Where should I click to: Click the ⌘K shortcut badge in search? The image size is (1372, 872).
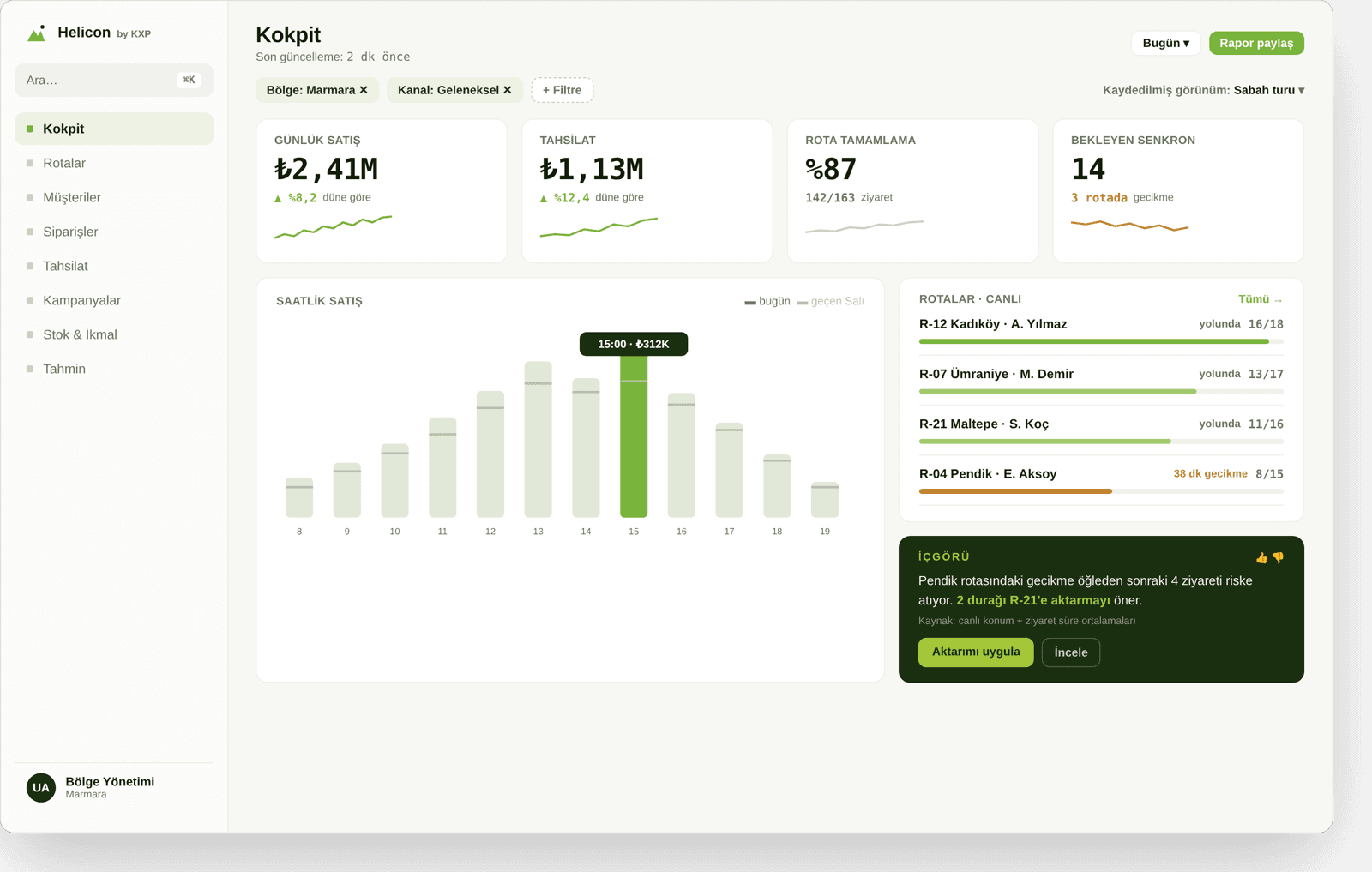tap(189, 80)
